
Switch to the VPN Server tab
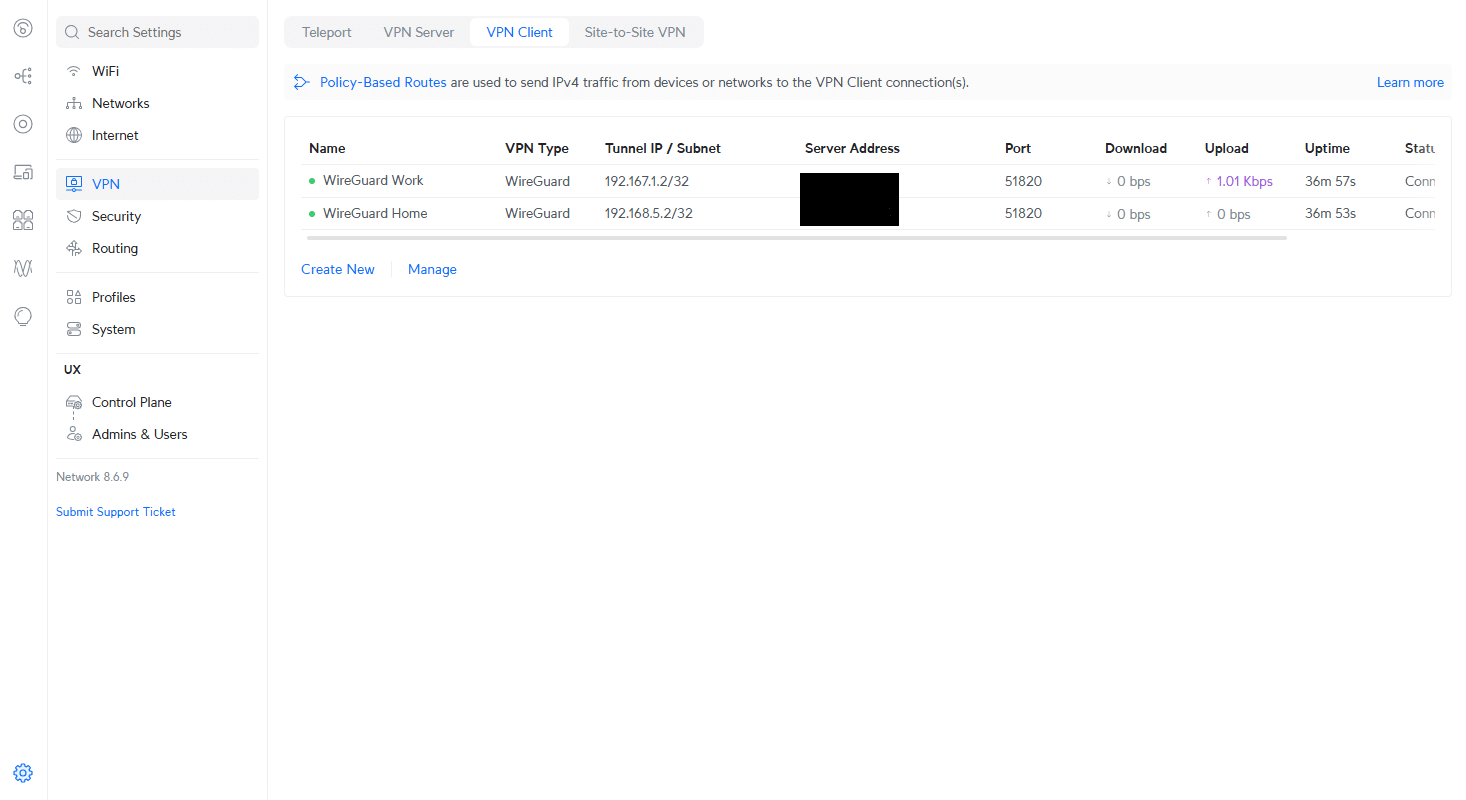click(x=419, y=32)
